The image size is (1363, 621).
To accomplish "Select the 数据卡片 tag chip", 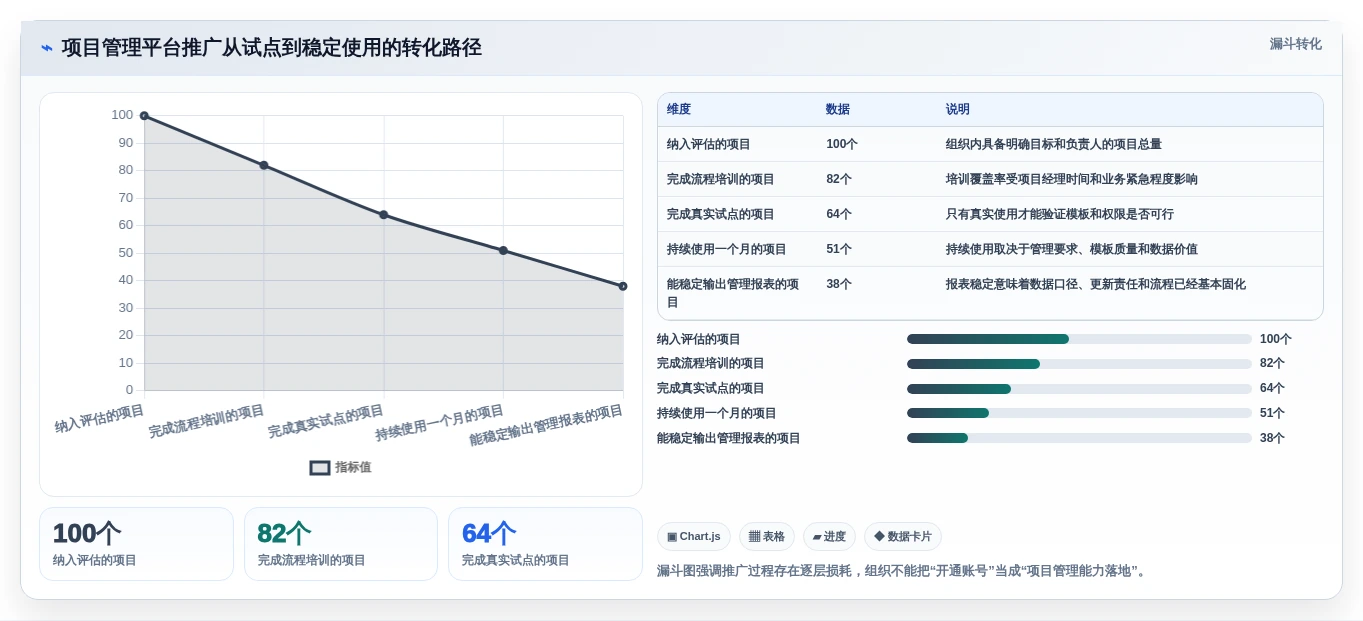I will (903, 536).
